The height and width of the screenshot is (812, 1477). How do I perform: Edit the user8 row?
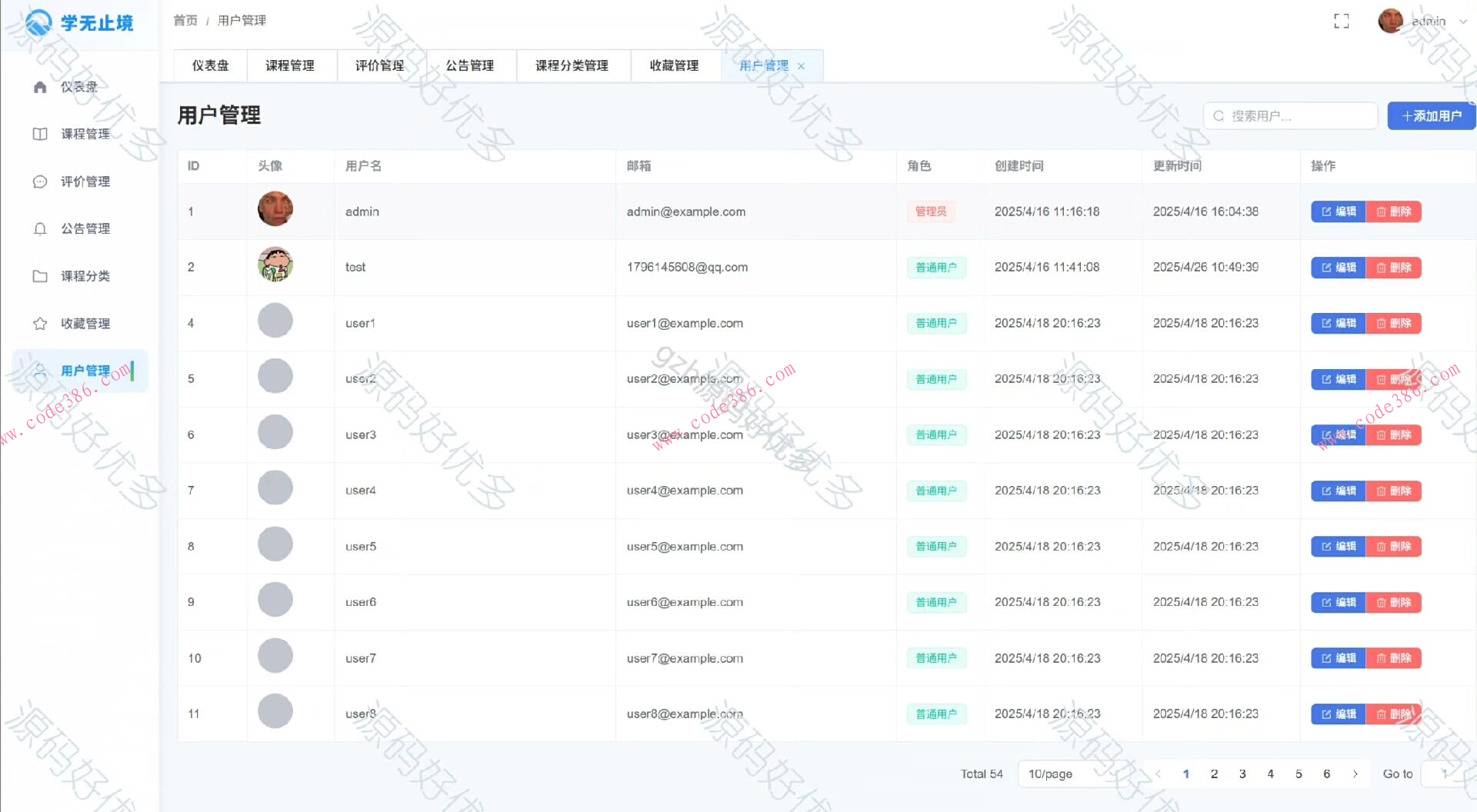tap(1339, 714)
